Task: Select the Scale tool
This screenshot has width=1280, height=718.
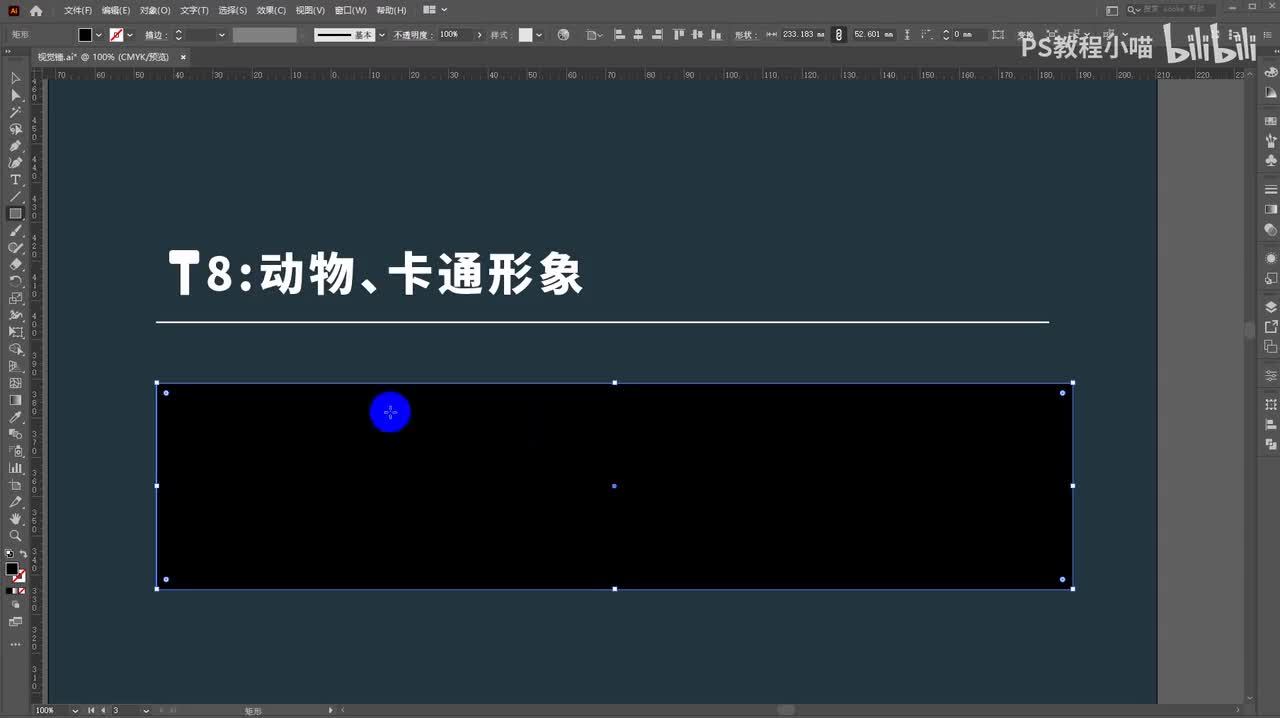Action: pos(15,298)
